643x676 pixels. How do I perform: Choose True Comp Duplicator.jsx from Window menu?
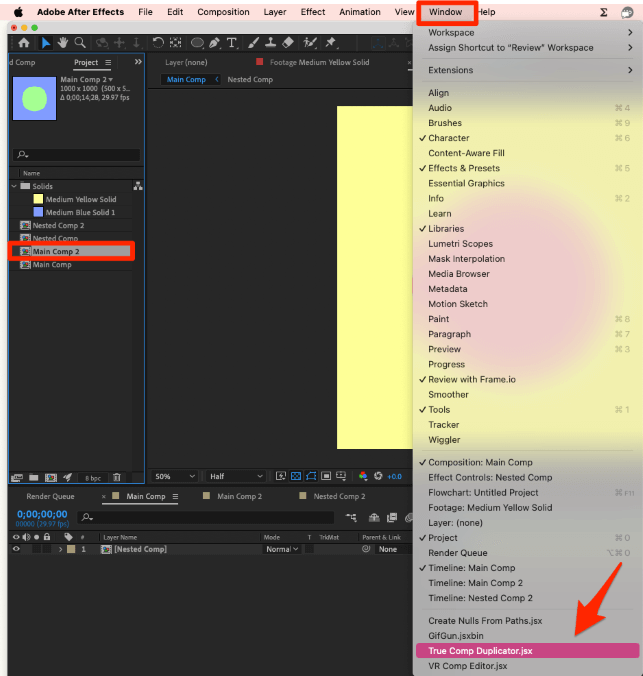(x=527, y=651)
